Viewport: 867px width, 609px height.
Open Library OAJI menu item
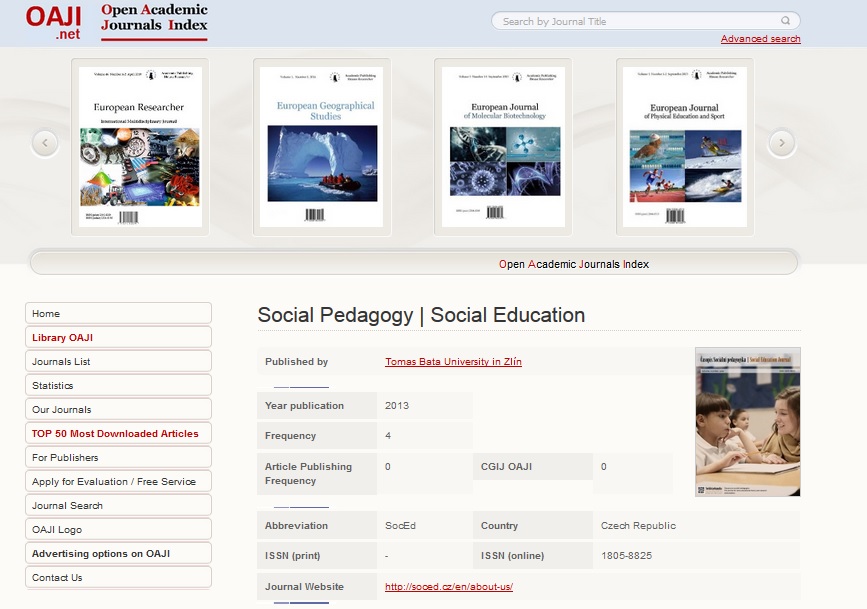118,337
